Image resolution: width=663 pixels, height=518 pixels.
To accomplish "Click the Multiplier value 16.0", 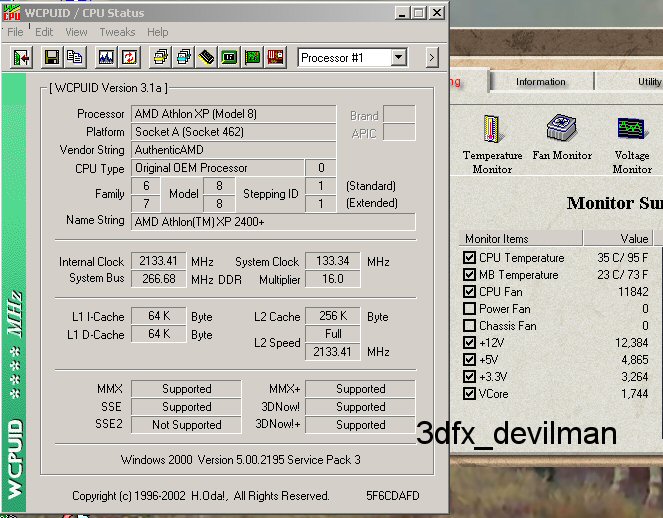I will pyautogui.click(x=333, y=279).
